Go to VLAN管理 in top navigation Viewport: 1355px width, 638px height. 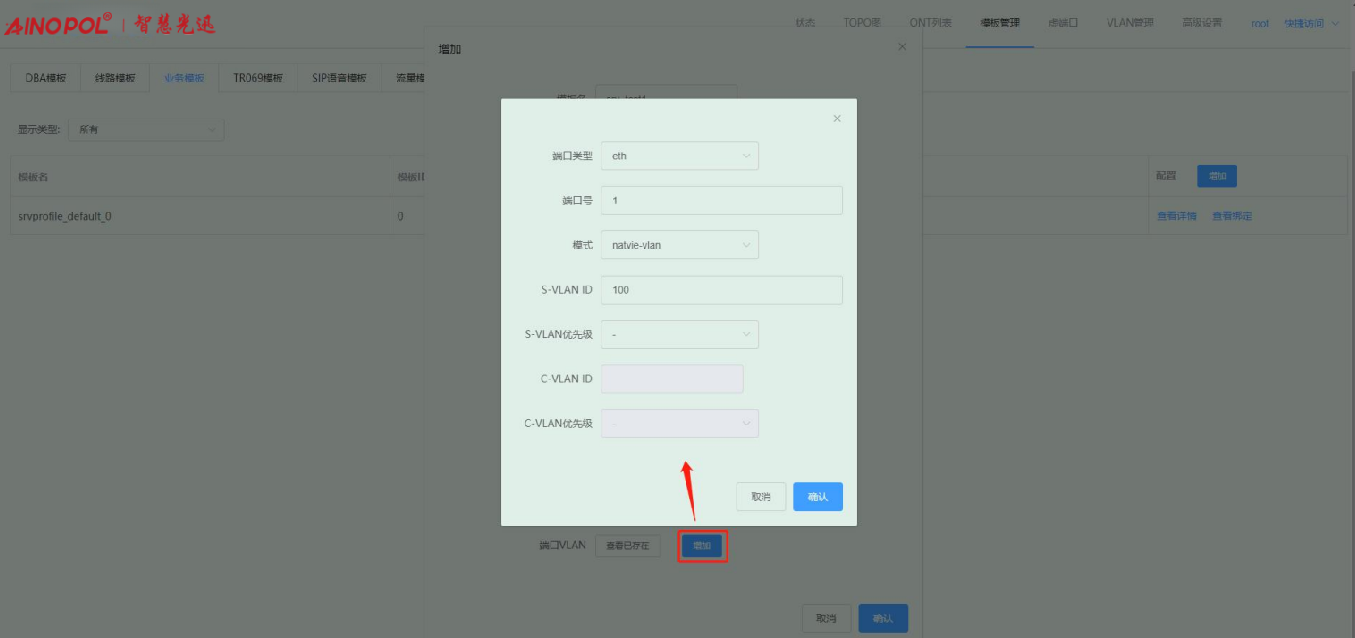[1129, 23]
